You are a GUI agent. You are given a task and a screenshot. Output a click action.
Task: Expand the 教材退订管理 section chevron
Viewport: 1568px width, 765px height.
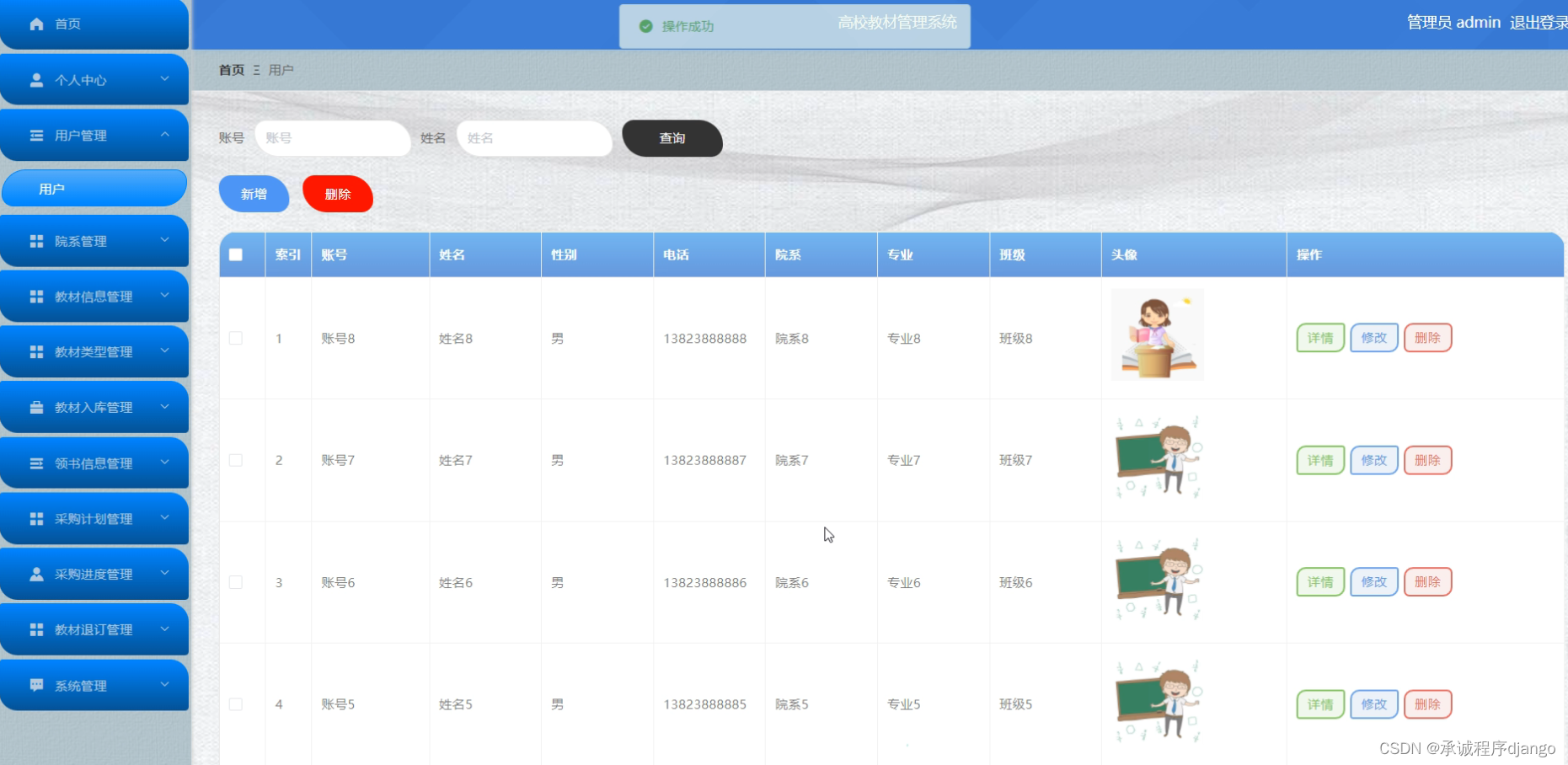[x=165, y=629]
